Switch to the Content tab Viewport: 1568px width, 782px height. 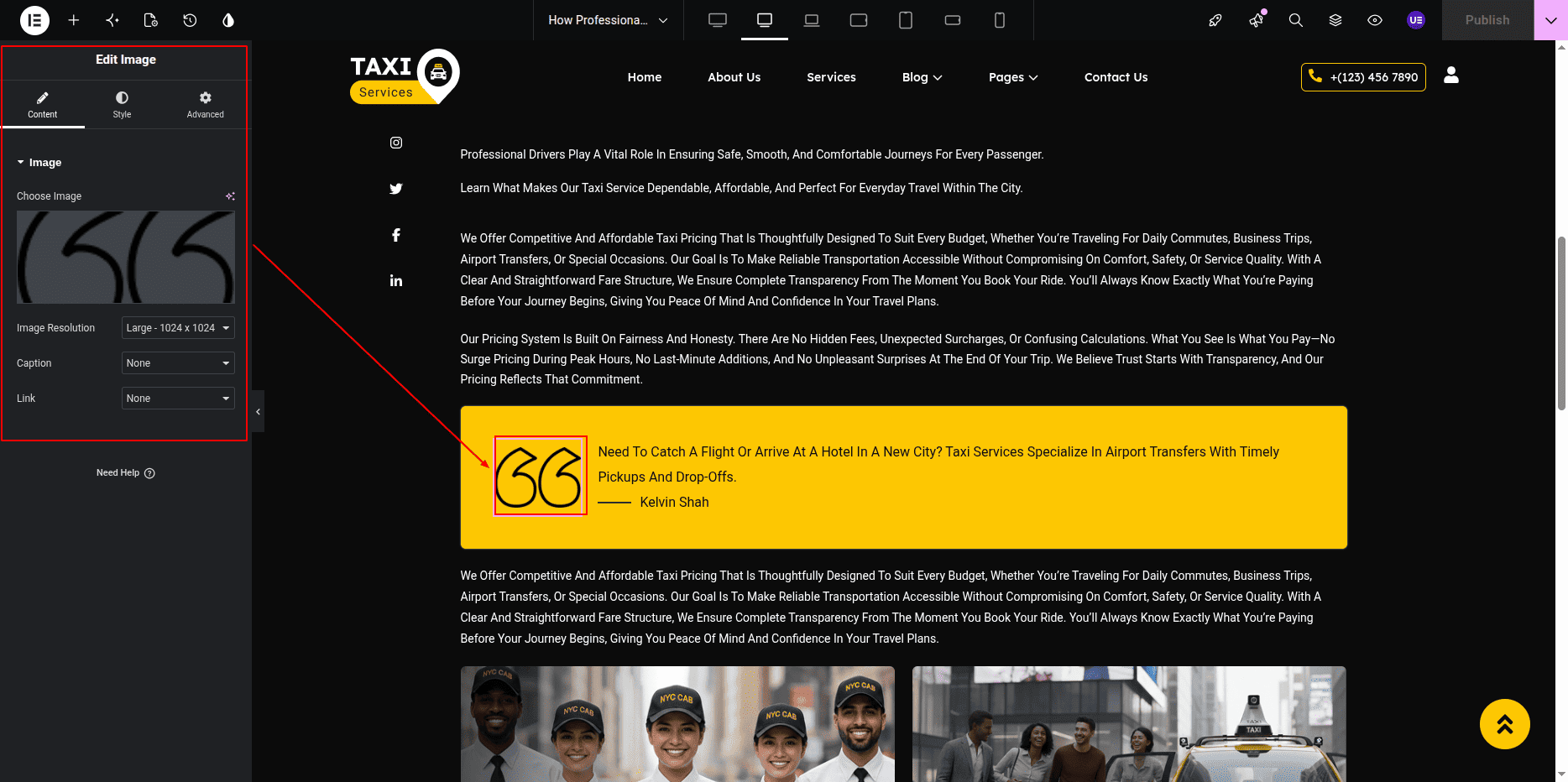pyautogui.click(x=43, y=104)
